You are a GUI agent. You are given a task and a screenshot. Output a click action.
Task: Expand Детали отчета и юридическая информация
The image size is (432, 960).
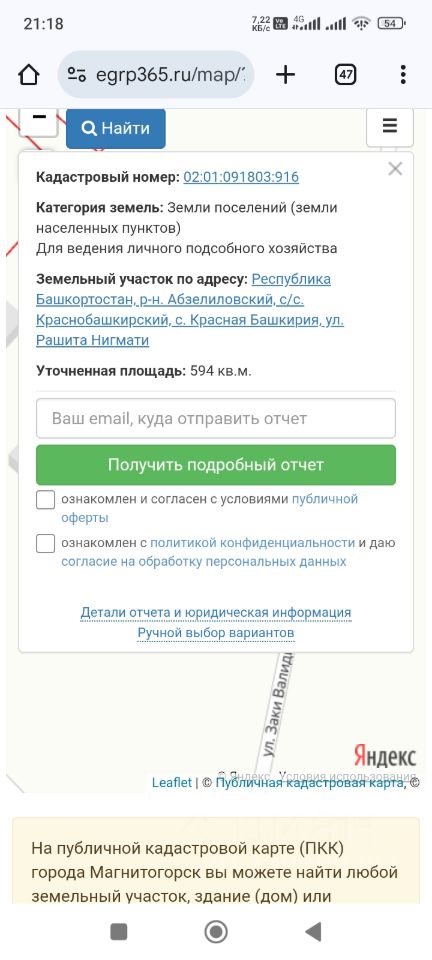pos(216,612)
